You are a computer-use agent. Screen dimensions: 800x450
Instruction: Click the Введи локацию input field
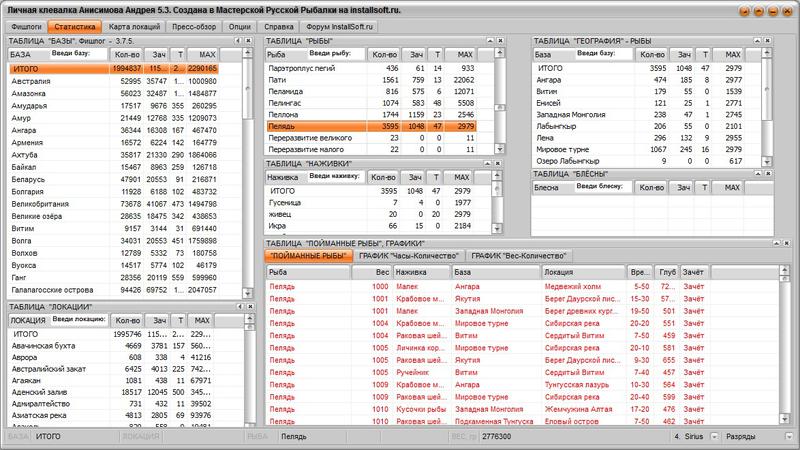point(79,319)
